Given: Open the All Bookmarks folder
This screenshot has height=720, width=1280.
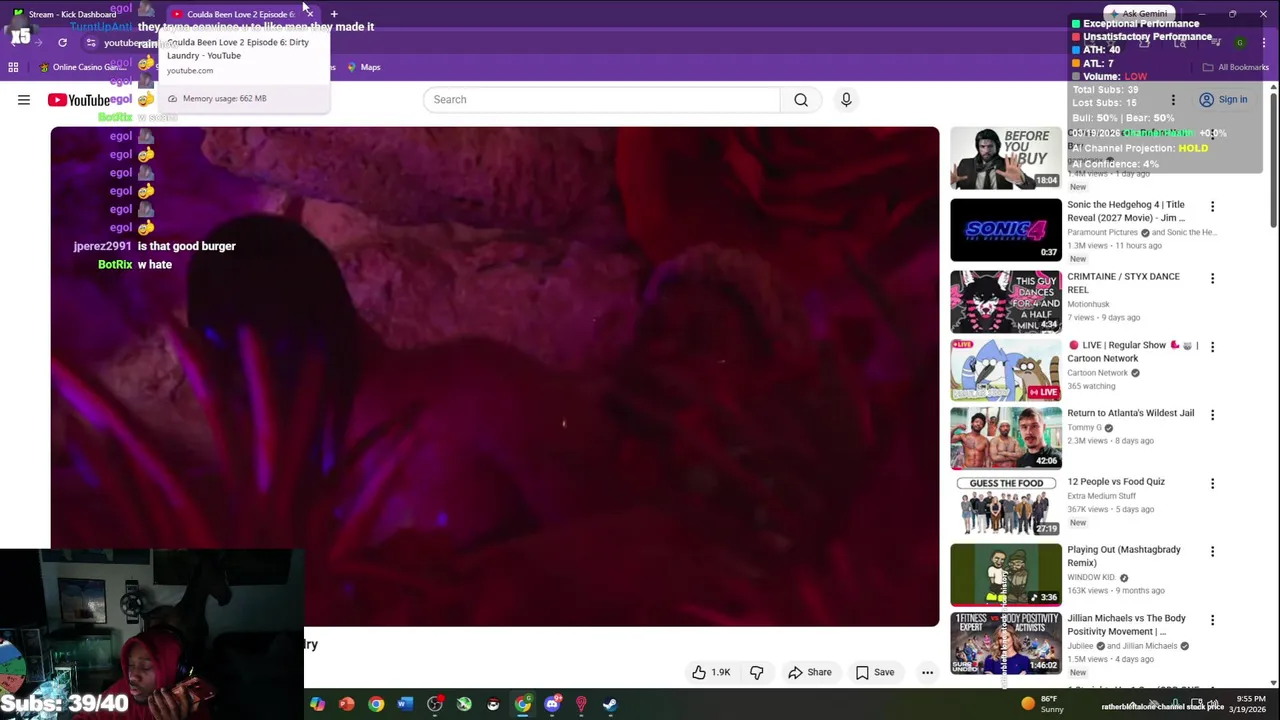Looking at the screenshot, I should tap(1235, 67).
